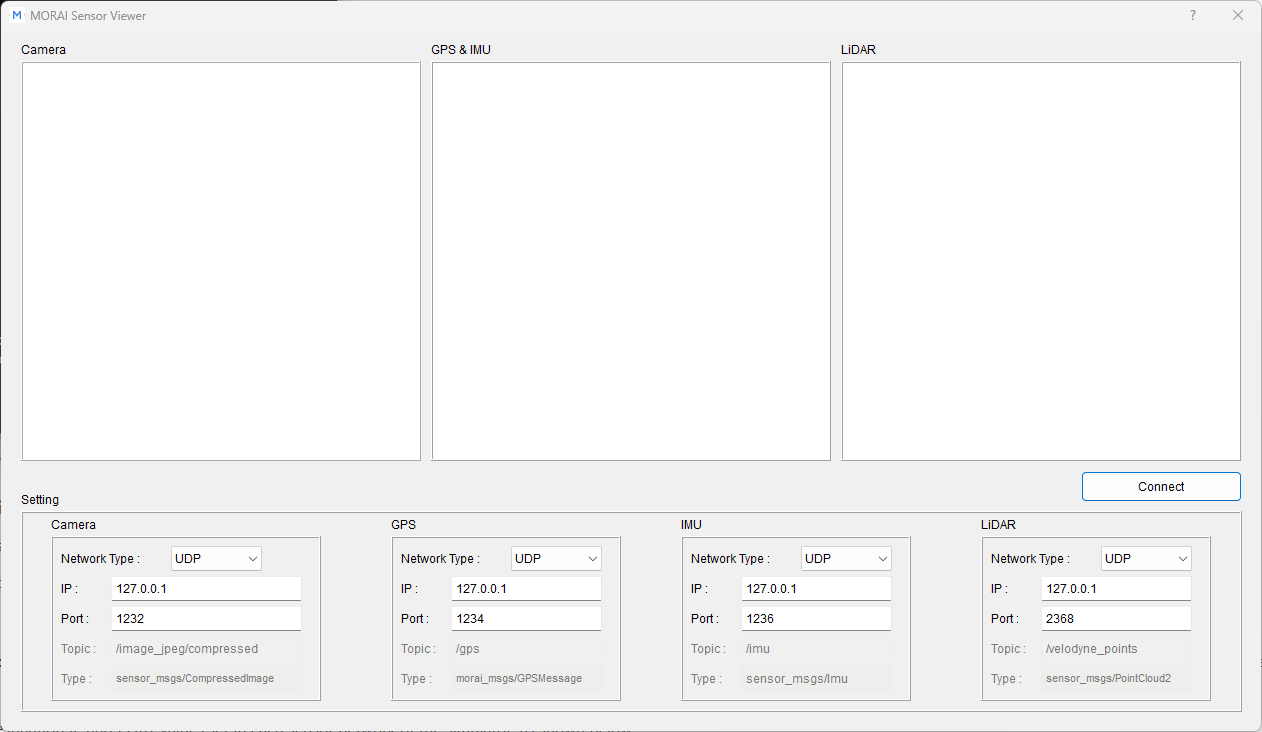Screen dimensions: 1262x732
Task: Click the Camera IP address field
Action: [206, 589]
